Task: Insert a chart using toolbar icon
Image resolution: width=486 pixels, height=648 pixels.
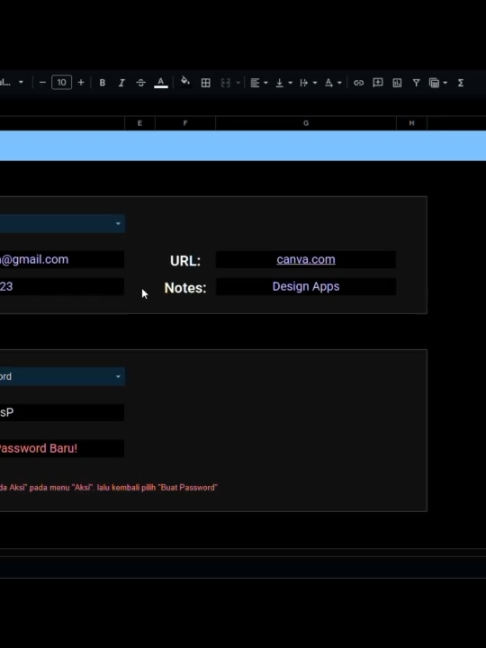Action: (x=397, y=83)
